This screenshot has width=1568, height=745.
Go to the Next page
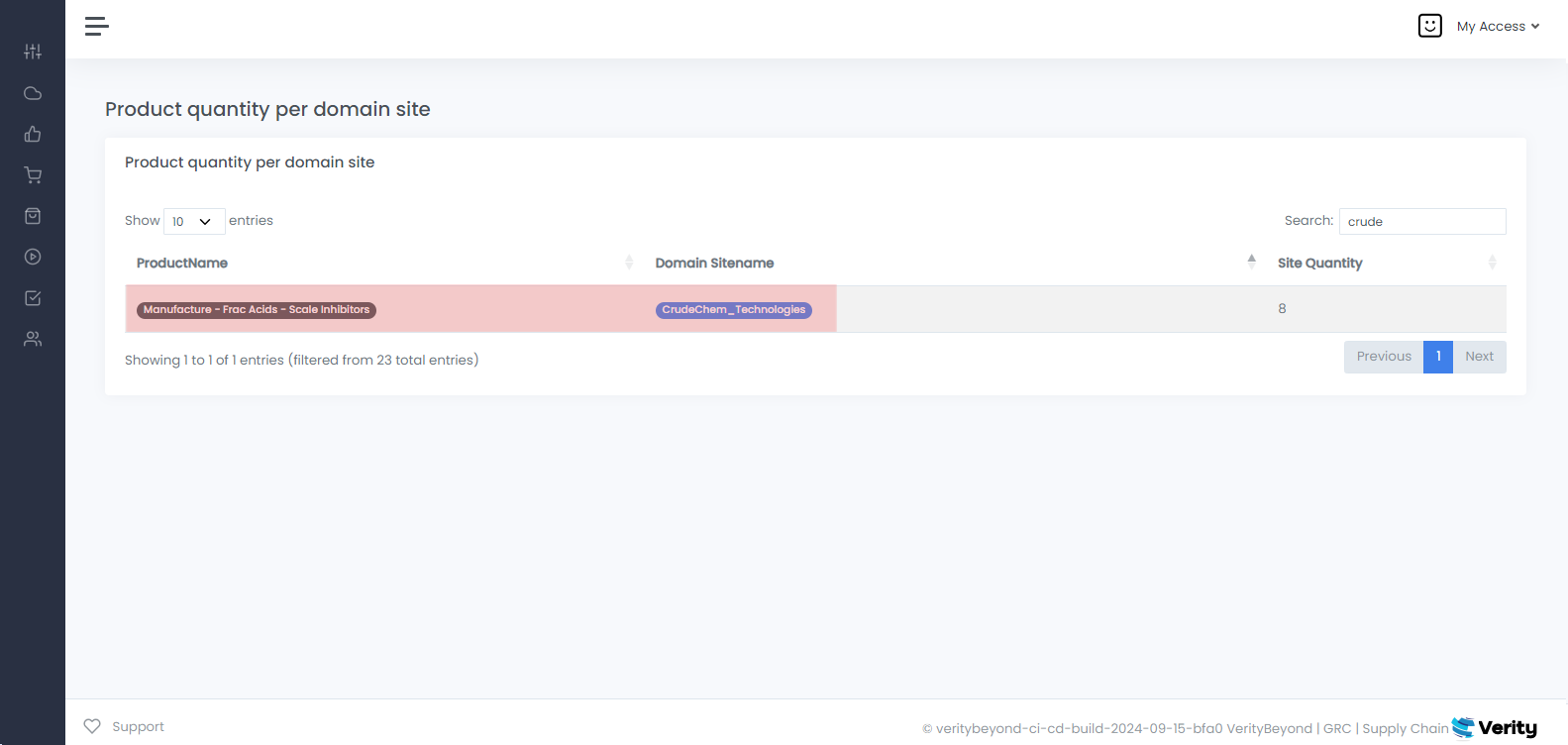pyautogui.click(x=1479, y=357)
